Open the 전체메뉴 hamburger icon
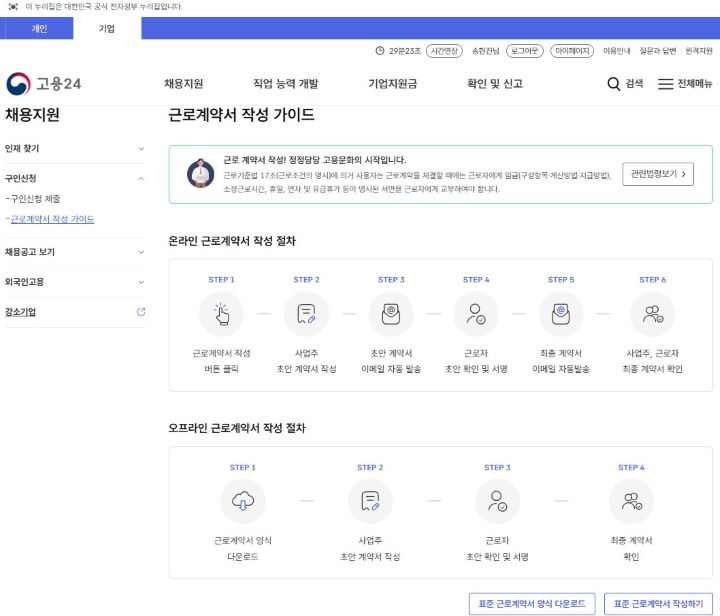This screenshot has width=720, height=616. click(x=665, y=84)
